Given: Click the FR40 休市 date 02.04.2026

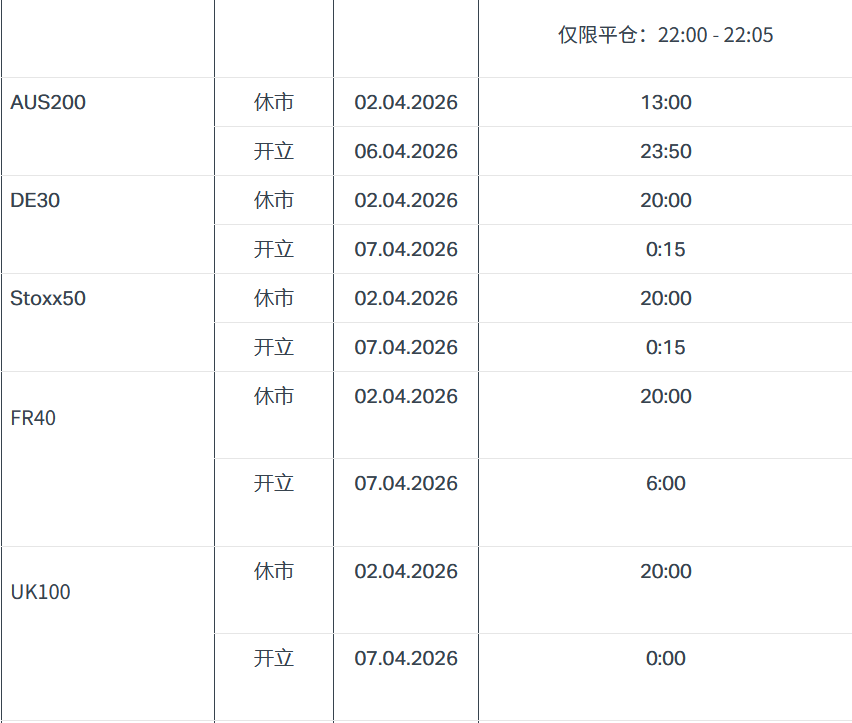Looking at the screenshot, I should tap(406, 396).
